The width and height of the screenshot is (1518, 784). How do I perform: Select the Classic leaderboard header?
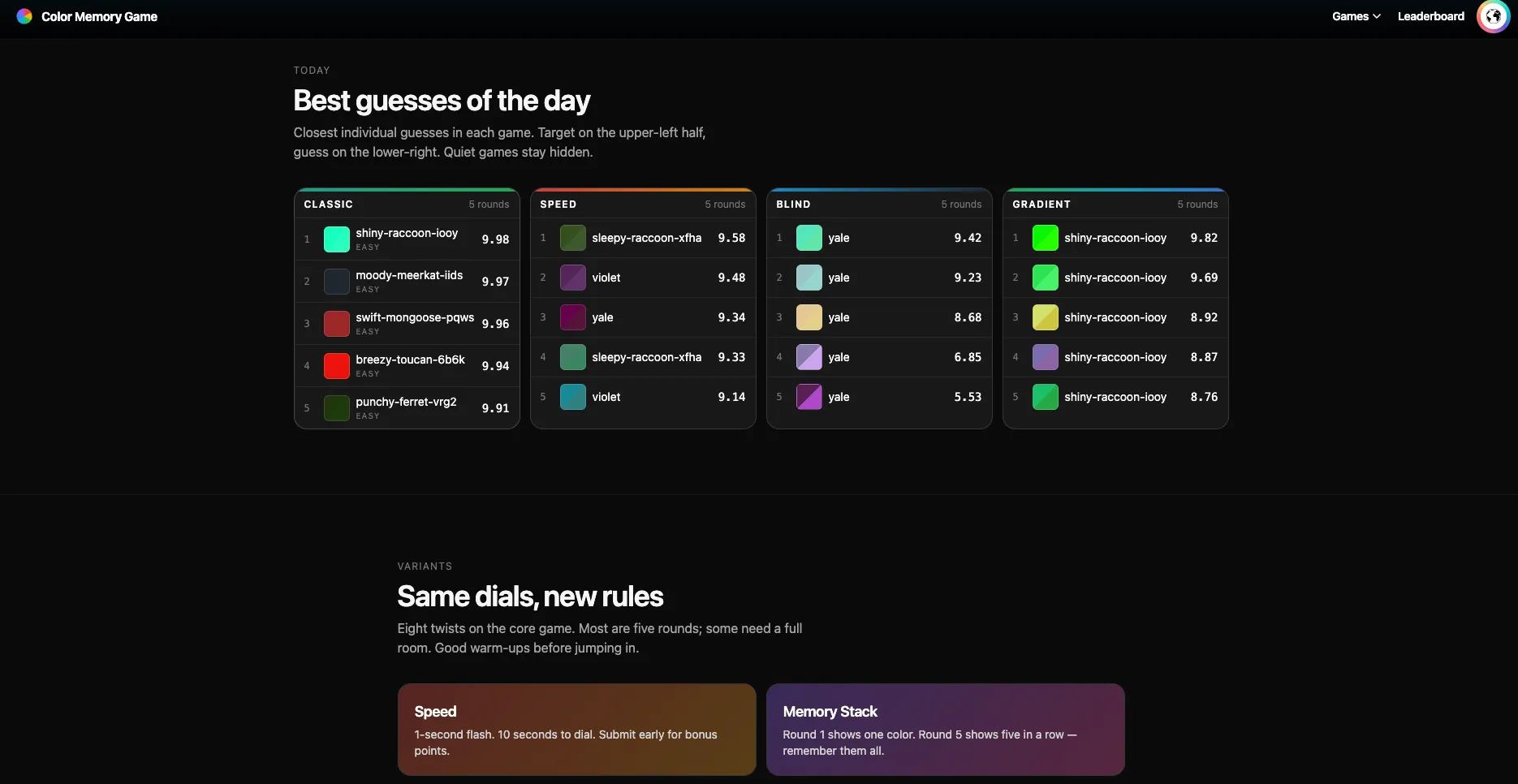[x=328, y=205]
